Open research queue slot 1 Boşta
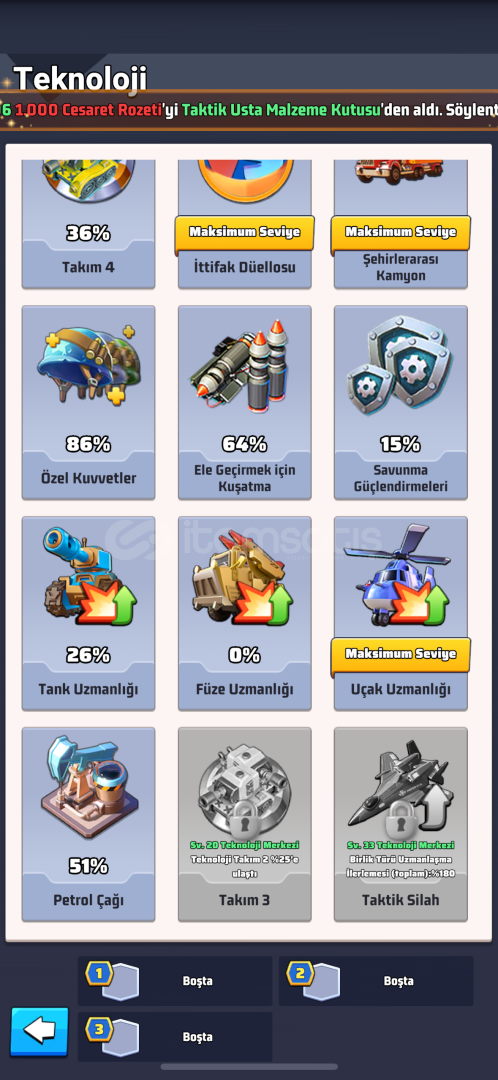 pos(175,980)
